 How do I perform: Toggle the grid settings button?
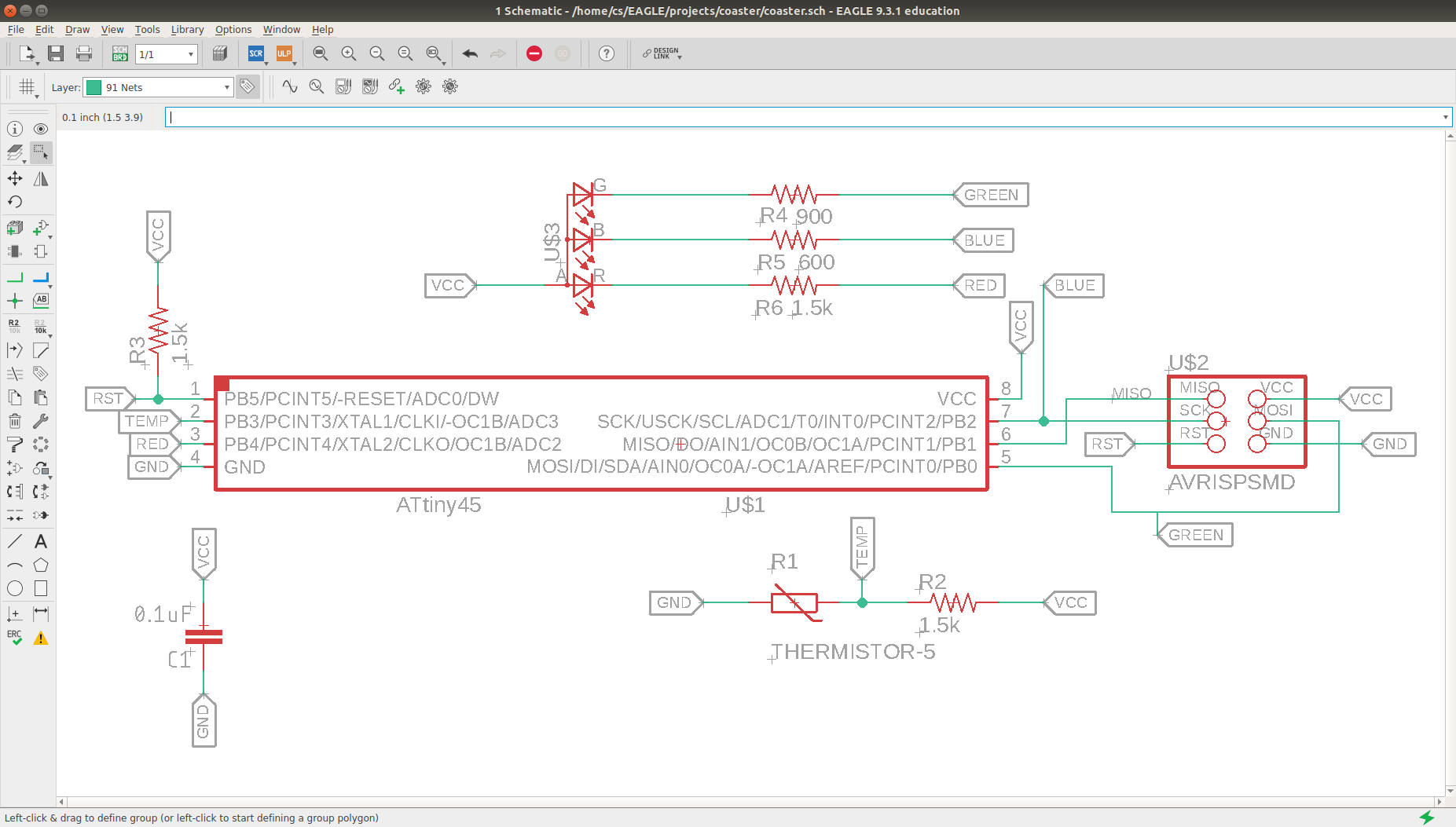point(28,87)
